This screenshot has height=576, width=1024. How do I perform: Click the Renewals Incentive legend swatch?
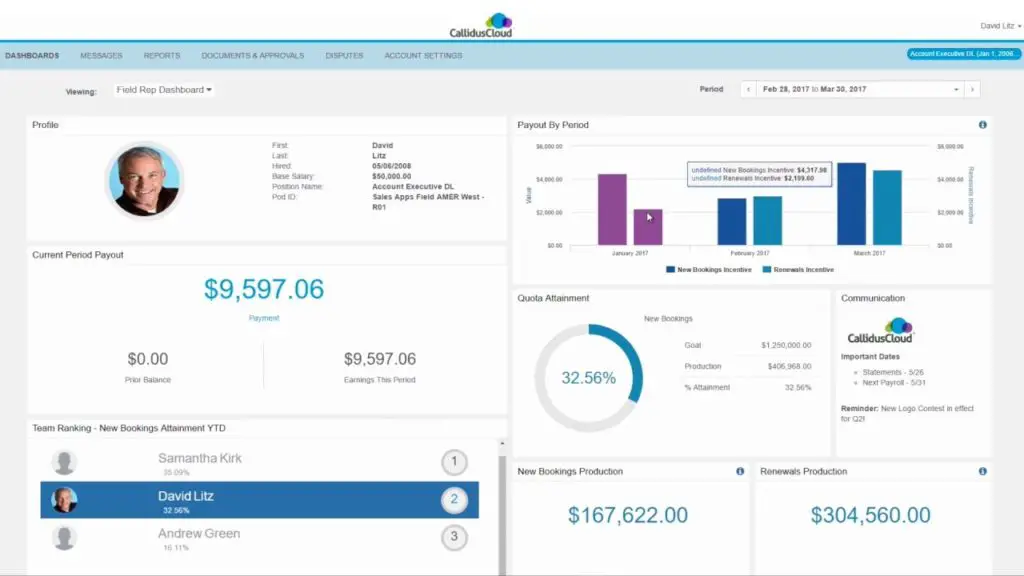767,270
